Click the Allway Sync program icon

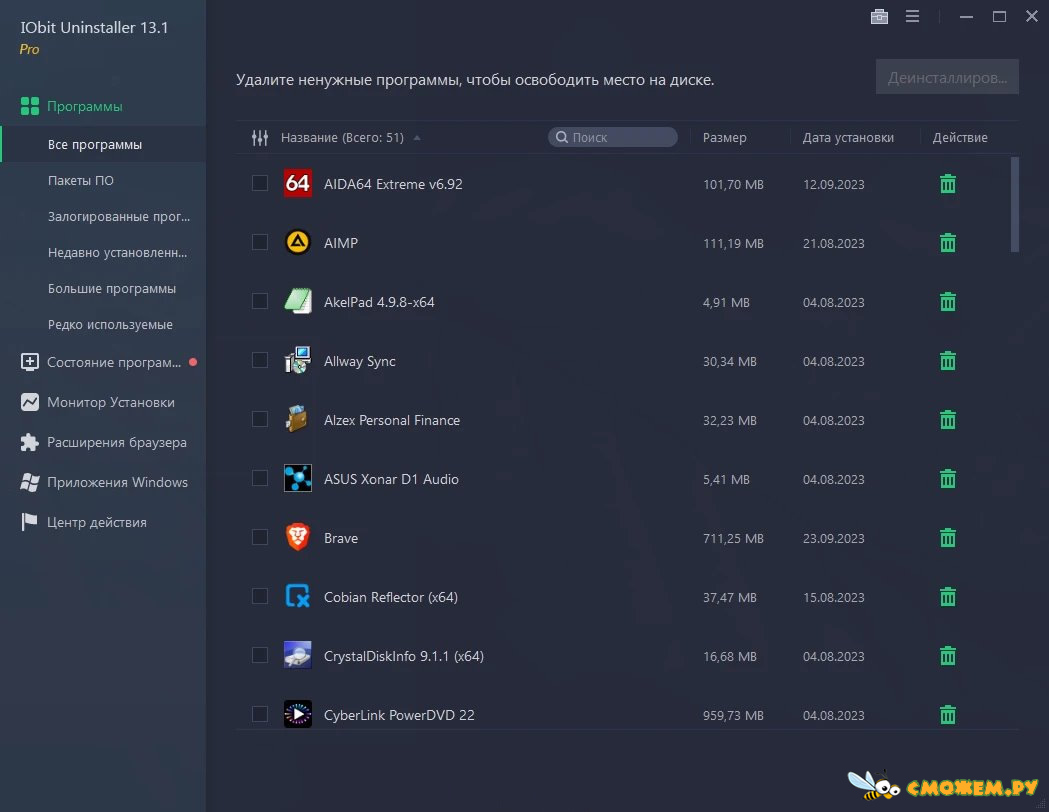pyautogui.click(x=298, y=361)
